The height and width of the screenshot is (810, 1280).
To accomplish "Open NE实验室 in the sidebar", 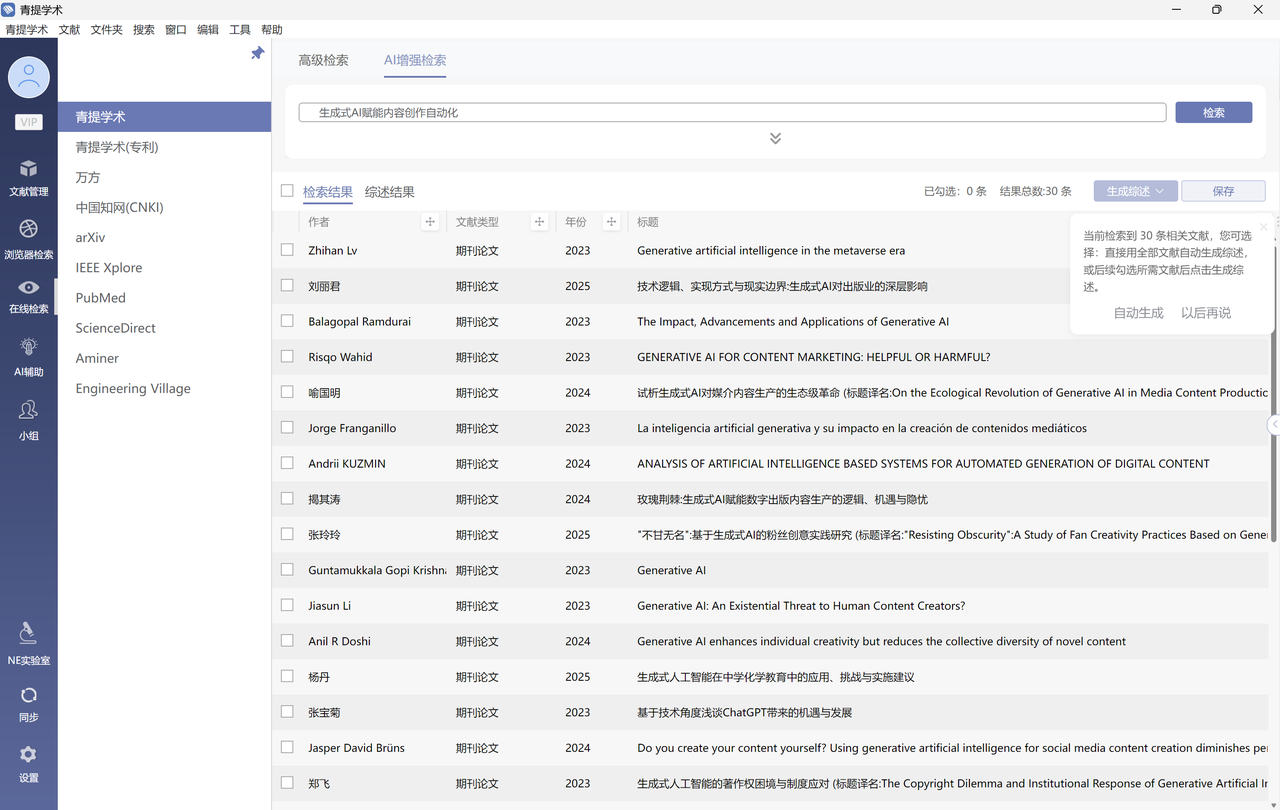I will click(x=29, y=644).
